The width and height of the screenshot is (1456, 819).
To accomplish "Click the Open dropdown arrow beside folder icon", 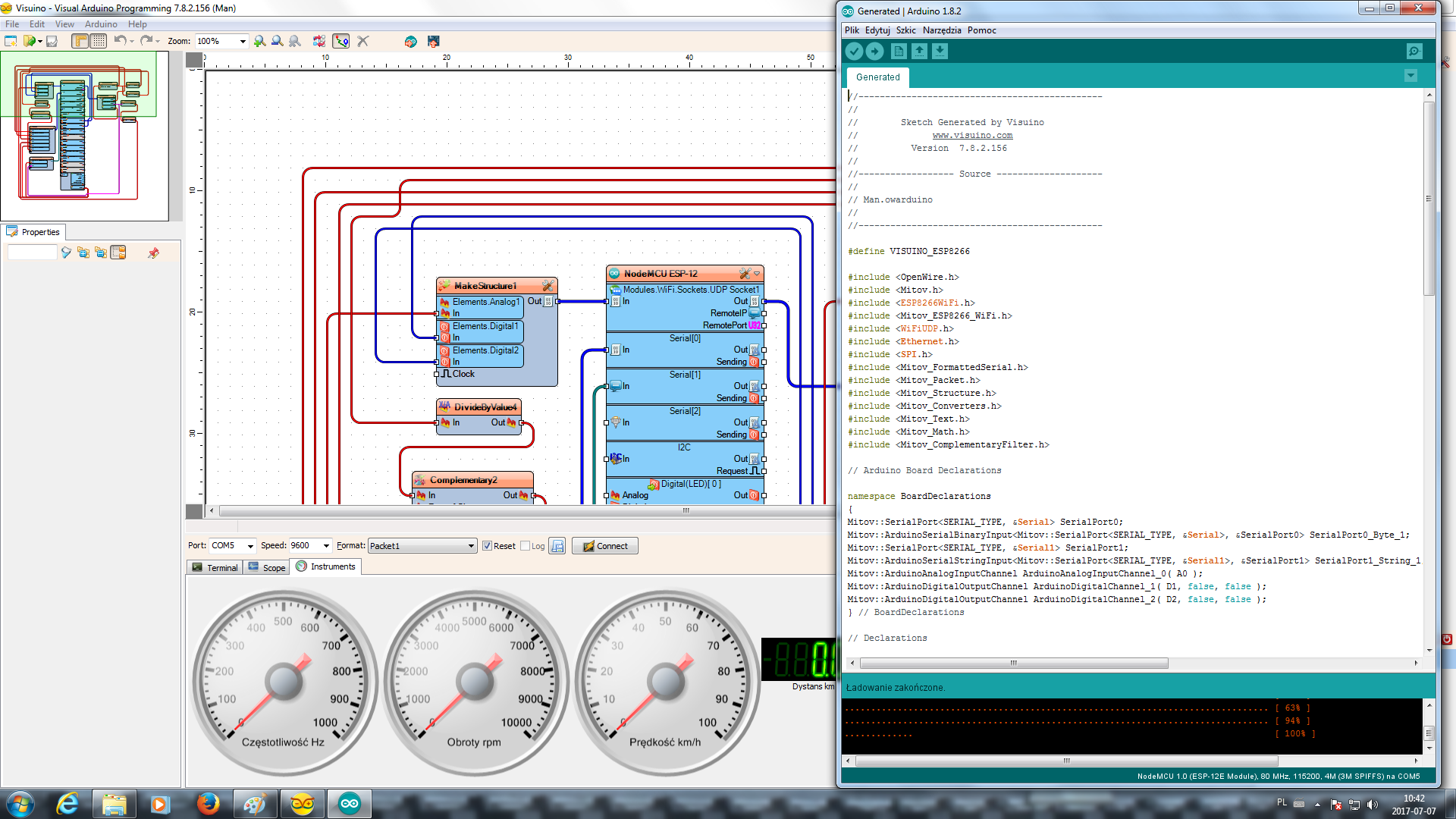I will pyautogui.click(x=40, y=41).
